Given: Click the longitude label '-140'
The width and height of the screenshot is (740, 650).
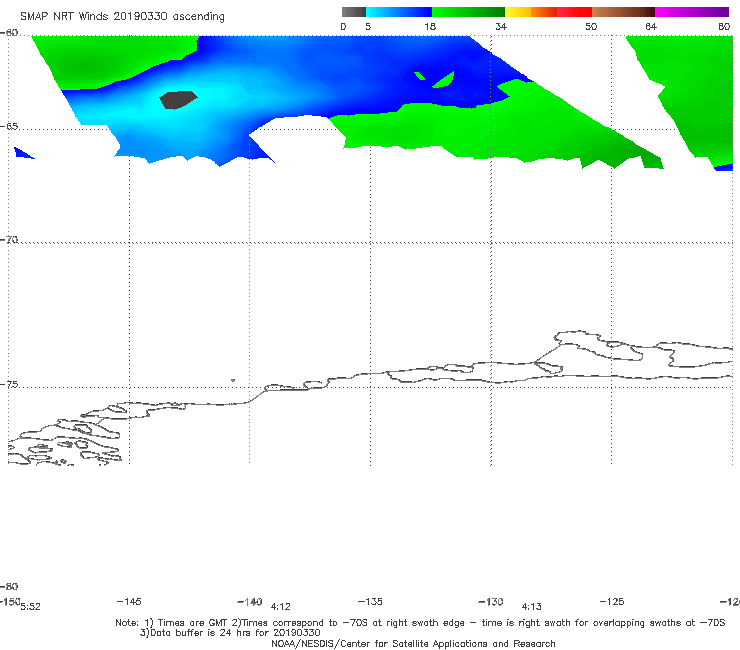Looking at the screenshot, I should 250,601.
